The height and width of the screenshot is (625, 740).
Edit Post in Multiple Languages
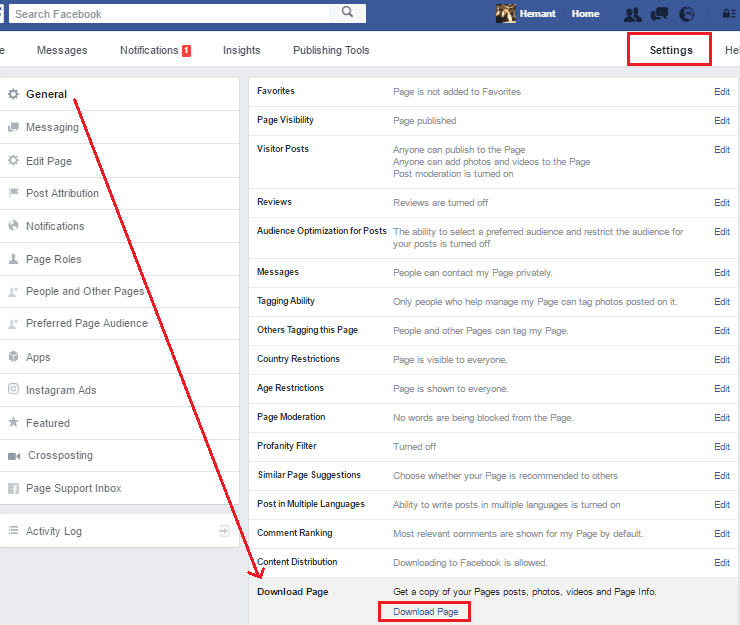(722, 504)
